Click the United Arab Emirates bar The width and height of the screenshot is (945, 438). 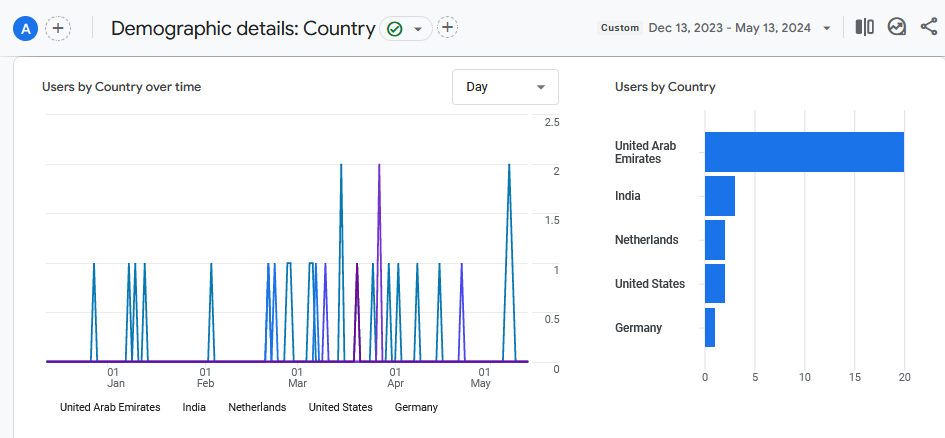click(x=804, y=152)
